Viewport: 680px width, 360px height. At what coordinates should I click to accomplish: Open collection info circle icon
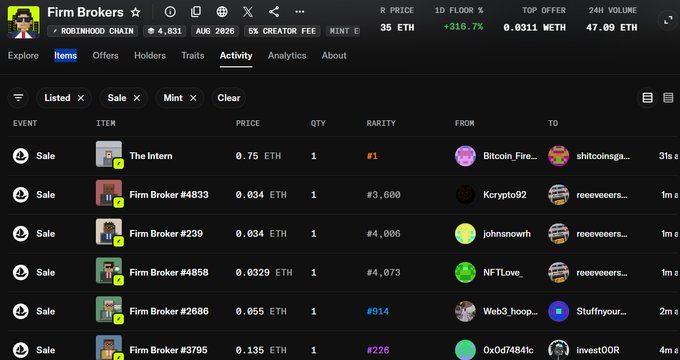click(x=170, y=12)
